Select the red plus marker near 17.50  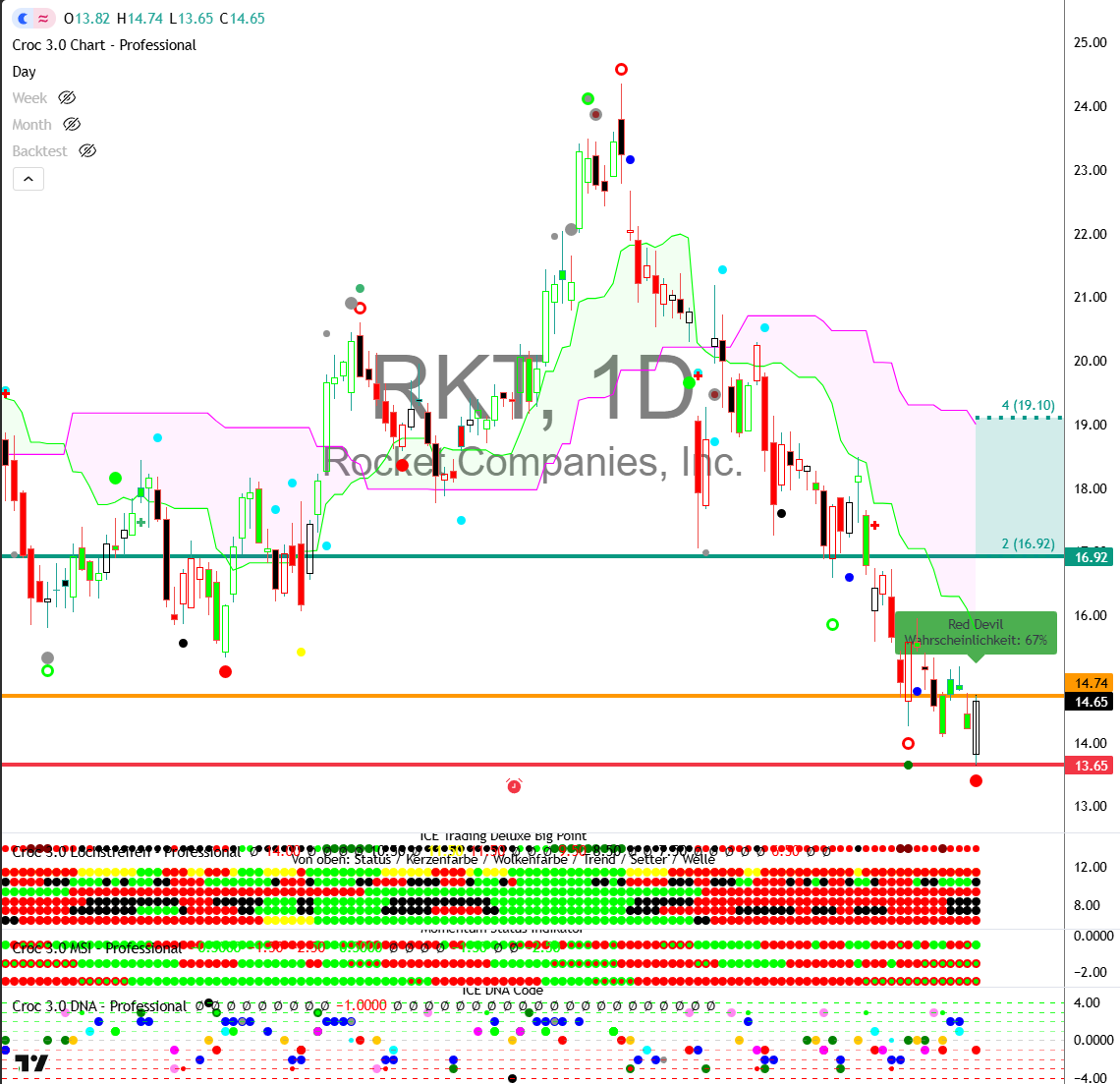tap(874, 525)
